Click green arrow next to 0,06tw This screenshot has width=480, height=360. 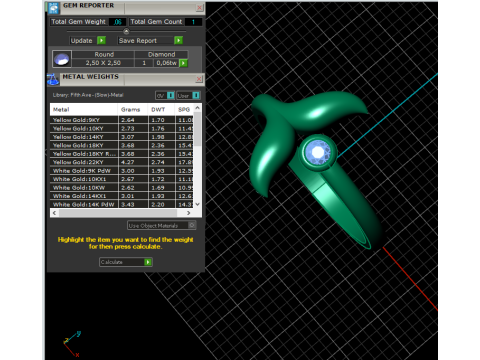coord(183,63)
